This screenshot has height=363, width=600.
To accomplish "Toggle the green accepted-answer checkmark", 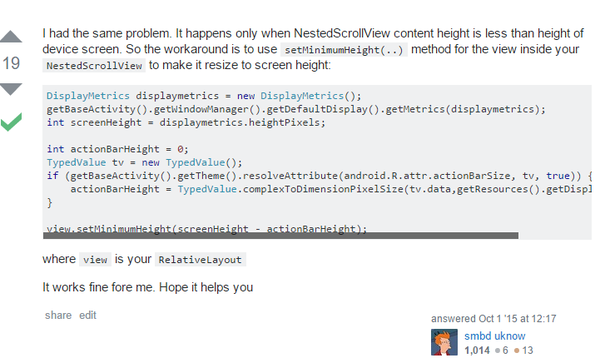I will click(11, 122).
